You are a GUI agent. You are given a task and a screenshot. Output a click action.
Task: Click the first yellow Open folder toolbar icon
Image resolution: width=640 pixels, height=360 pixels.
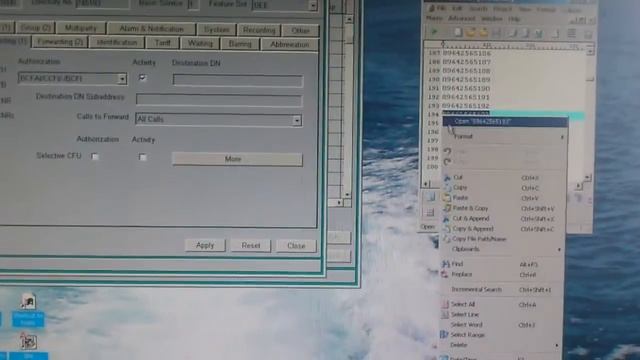coord(471,33)
